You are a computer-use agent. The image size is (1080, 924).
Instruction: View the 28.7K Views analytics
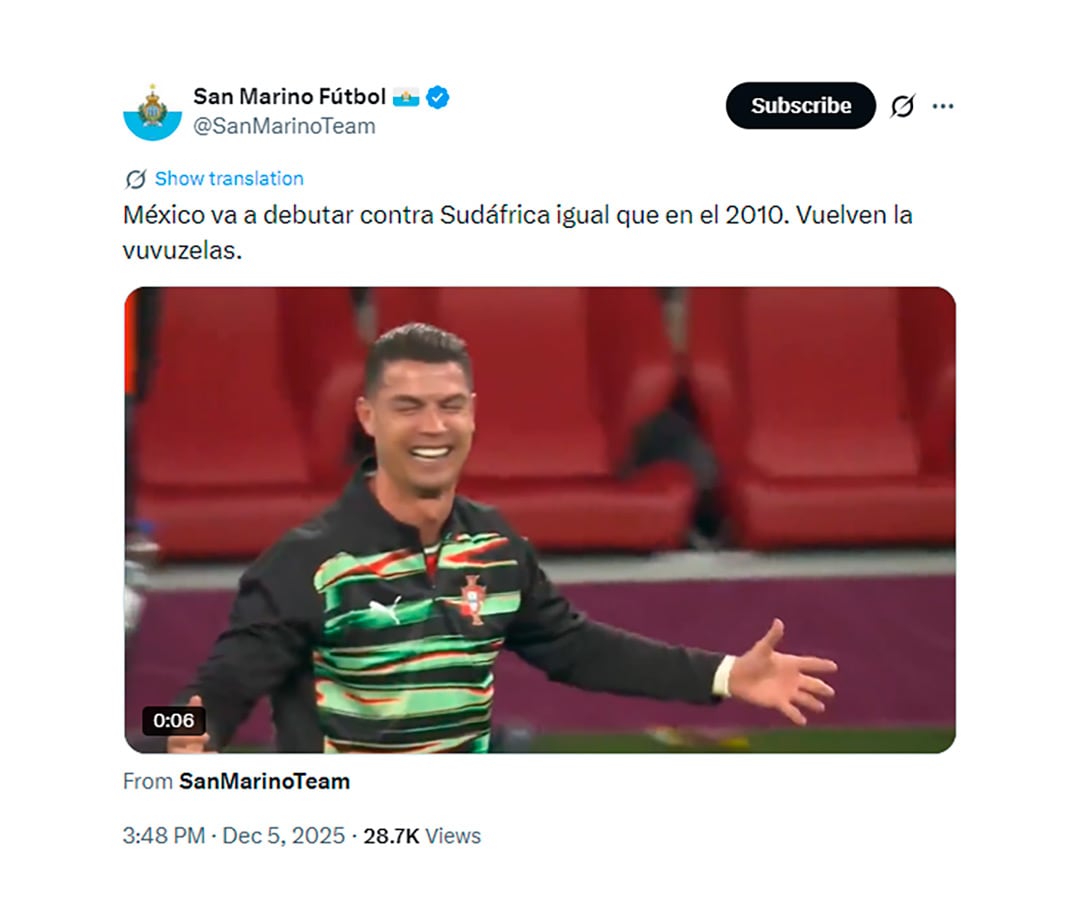(x=422, y=835)
